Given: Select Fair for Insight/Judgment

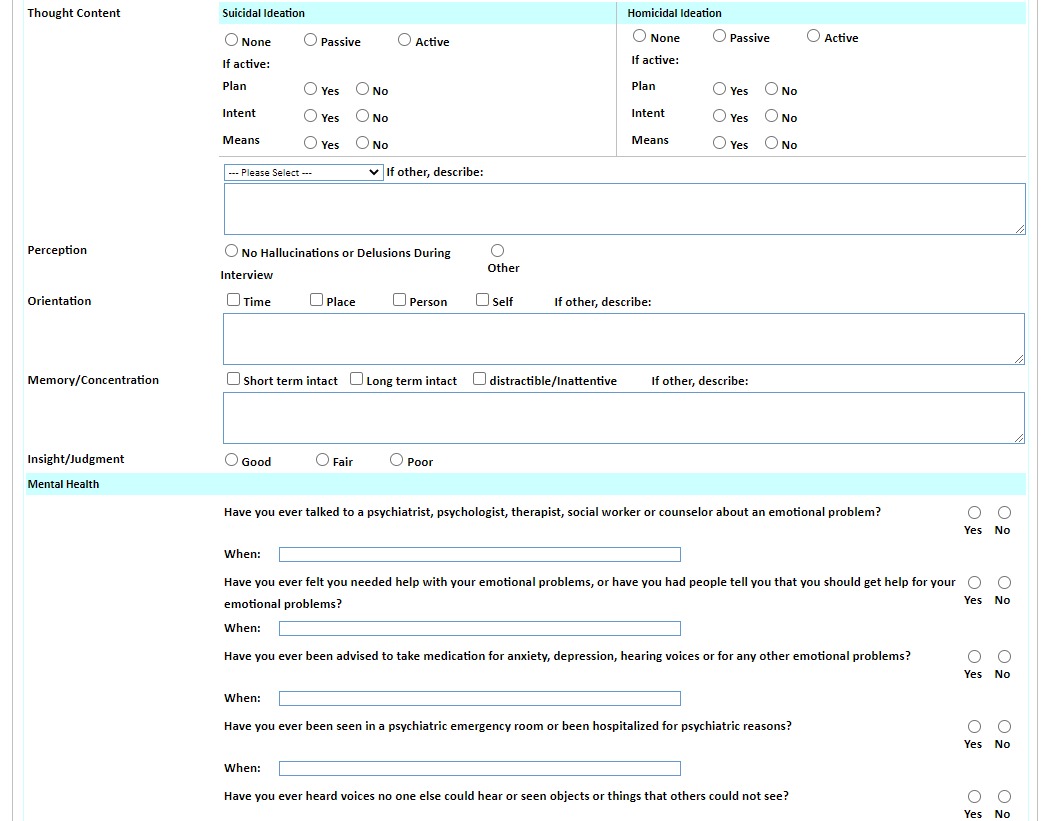Looking at the screenshot, I should coord(323,460).
